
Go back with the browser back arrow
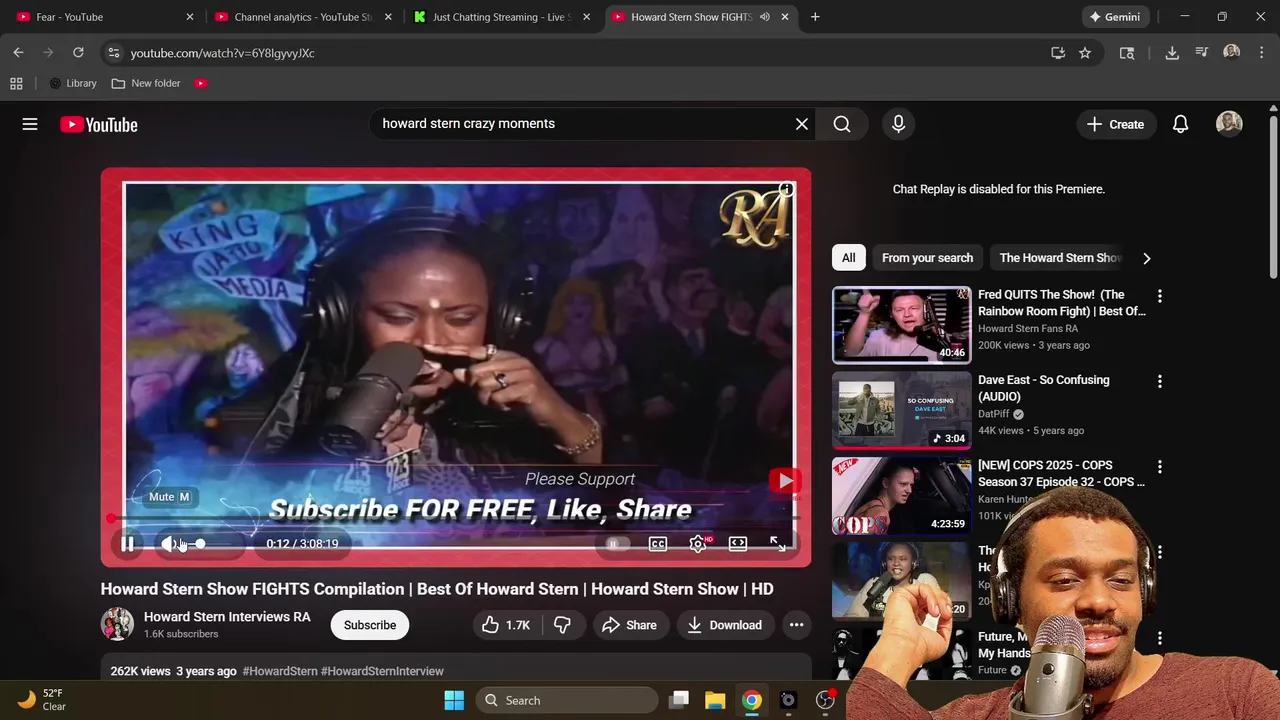pyautogui.click(x=18, y=53)
